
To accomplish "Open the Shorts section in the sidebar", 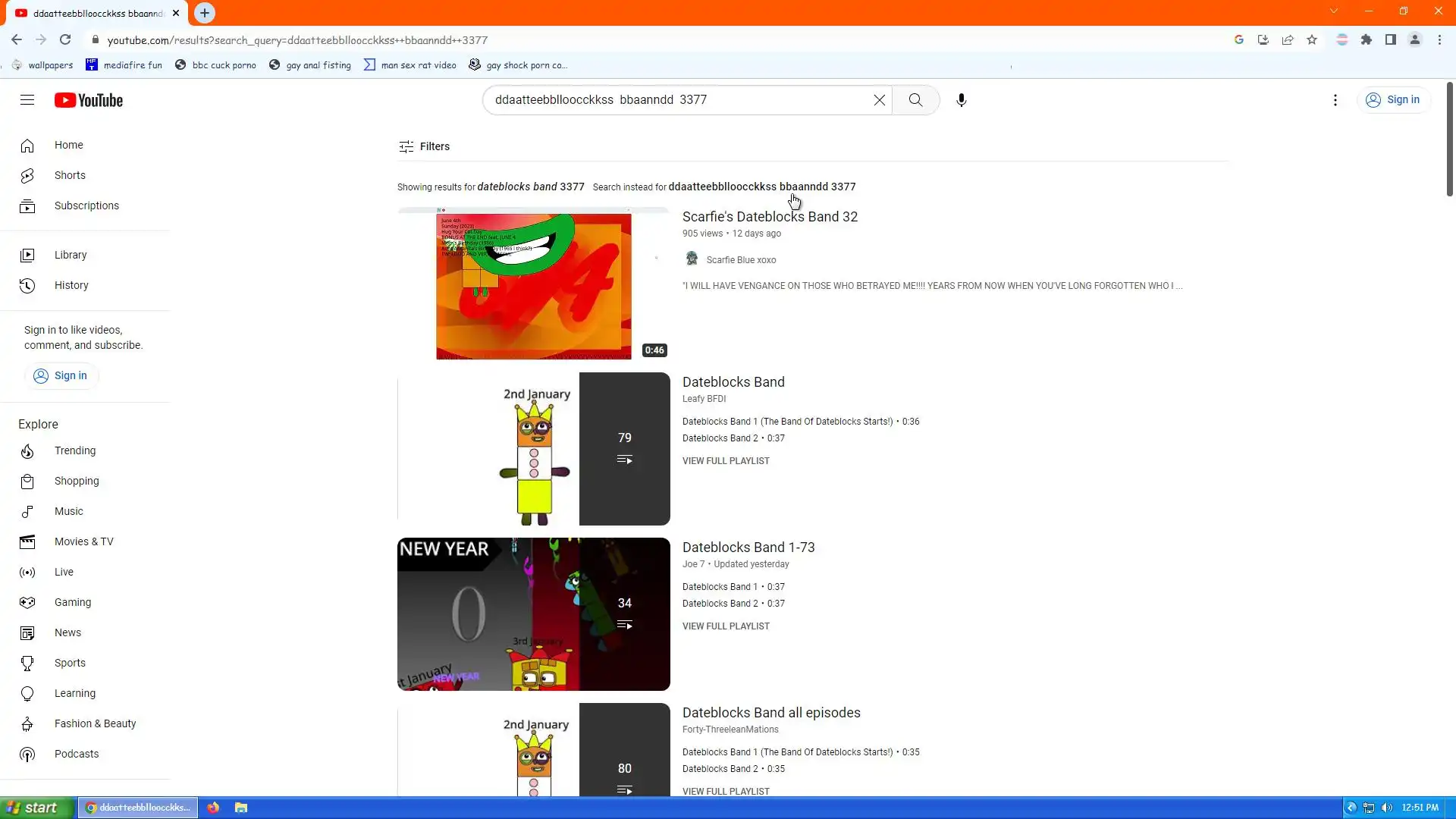I will coord(70,175).
